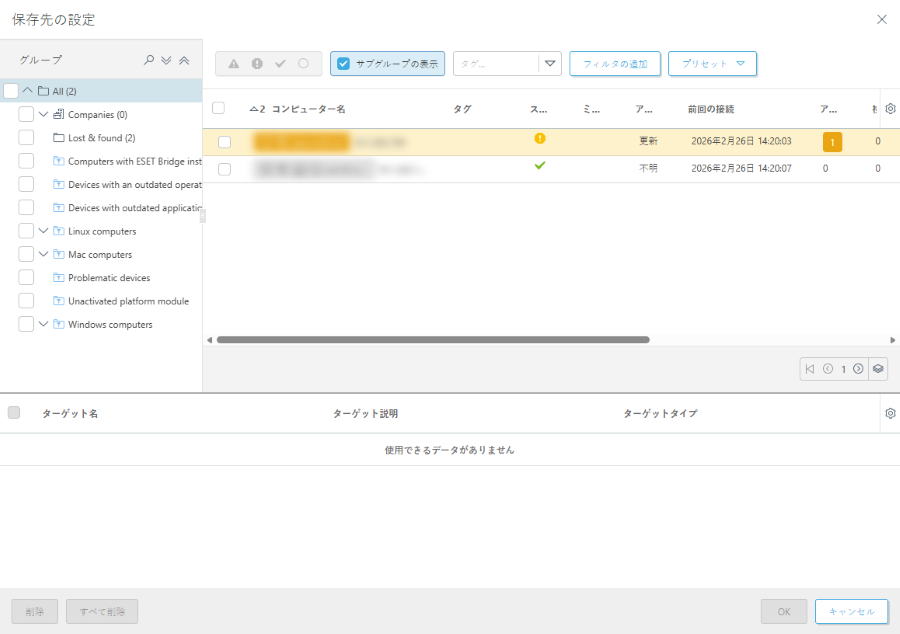Expand the Mac computers tree node
The image size is (900, 634).
[x=44, y=254]
